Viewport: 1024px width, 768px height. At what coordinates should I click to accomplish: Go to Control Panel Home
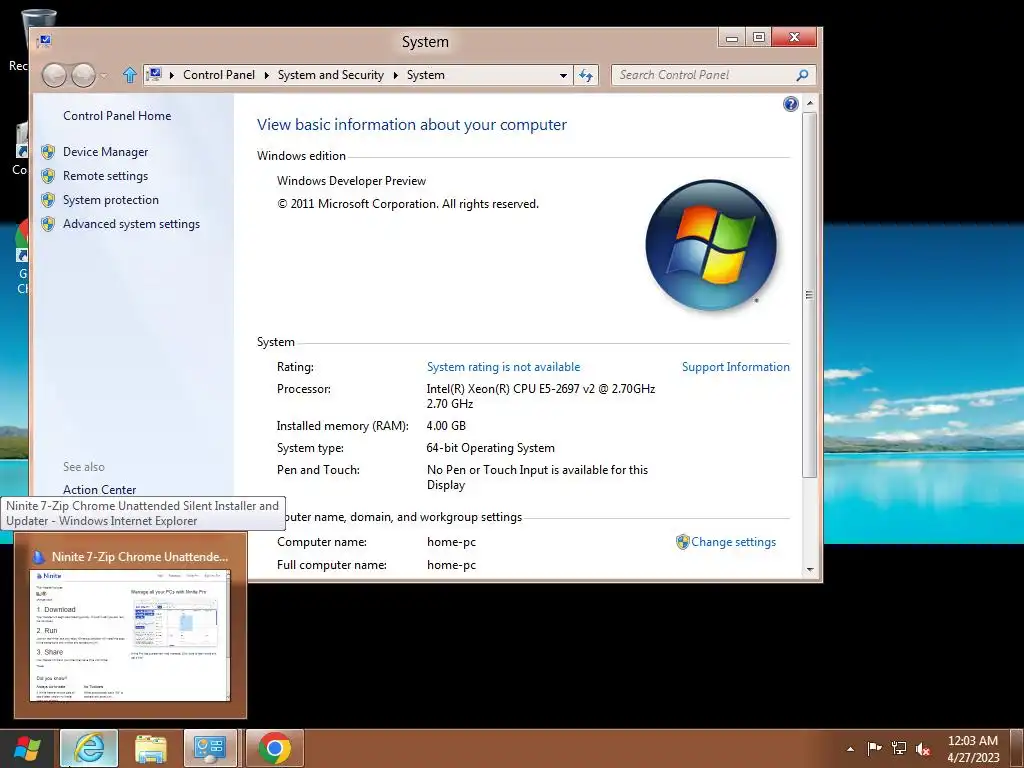point(117,116)
